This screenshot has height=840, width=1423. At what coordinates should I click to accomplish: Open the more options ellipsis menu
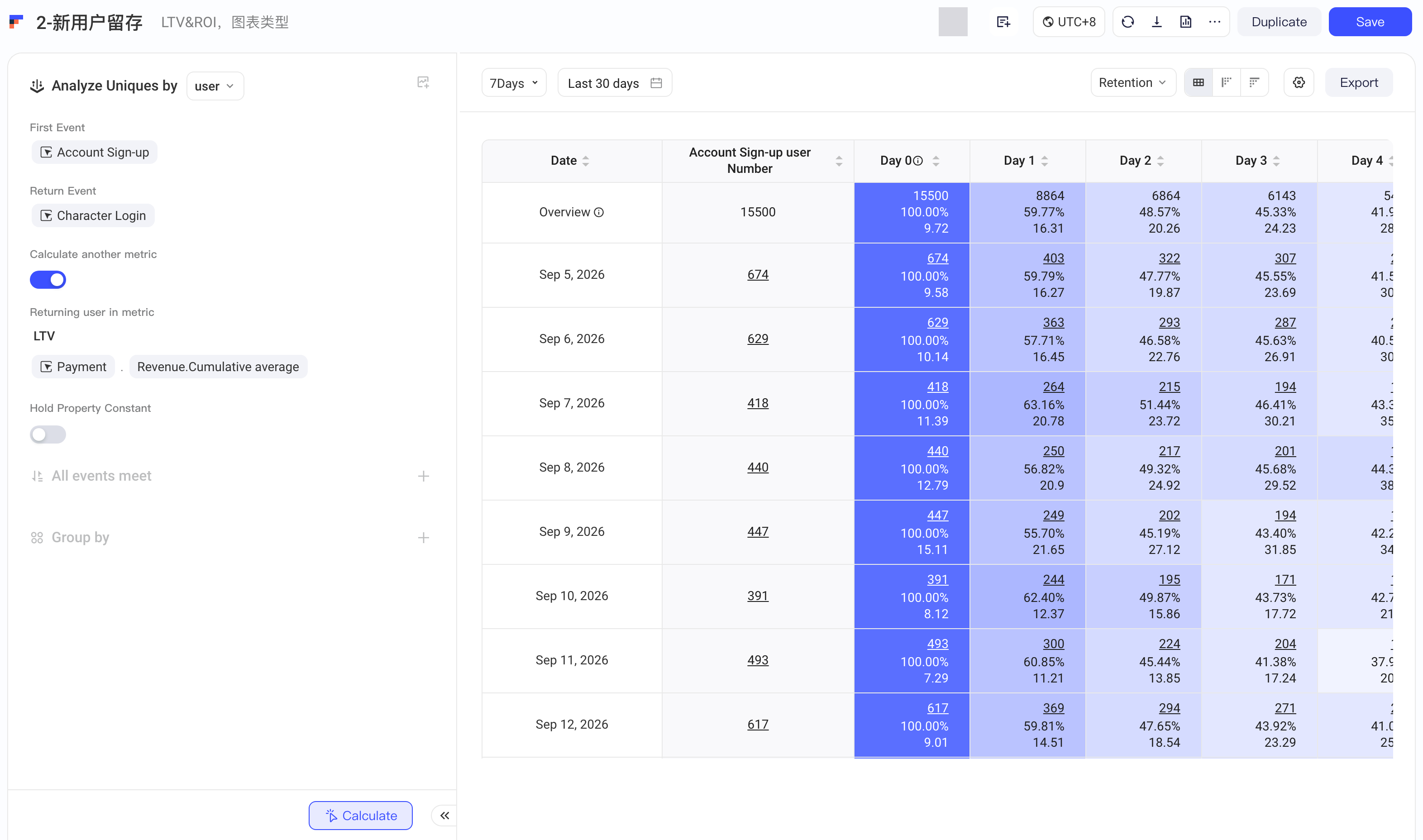[1214, 22]
